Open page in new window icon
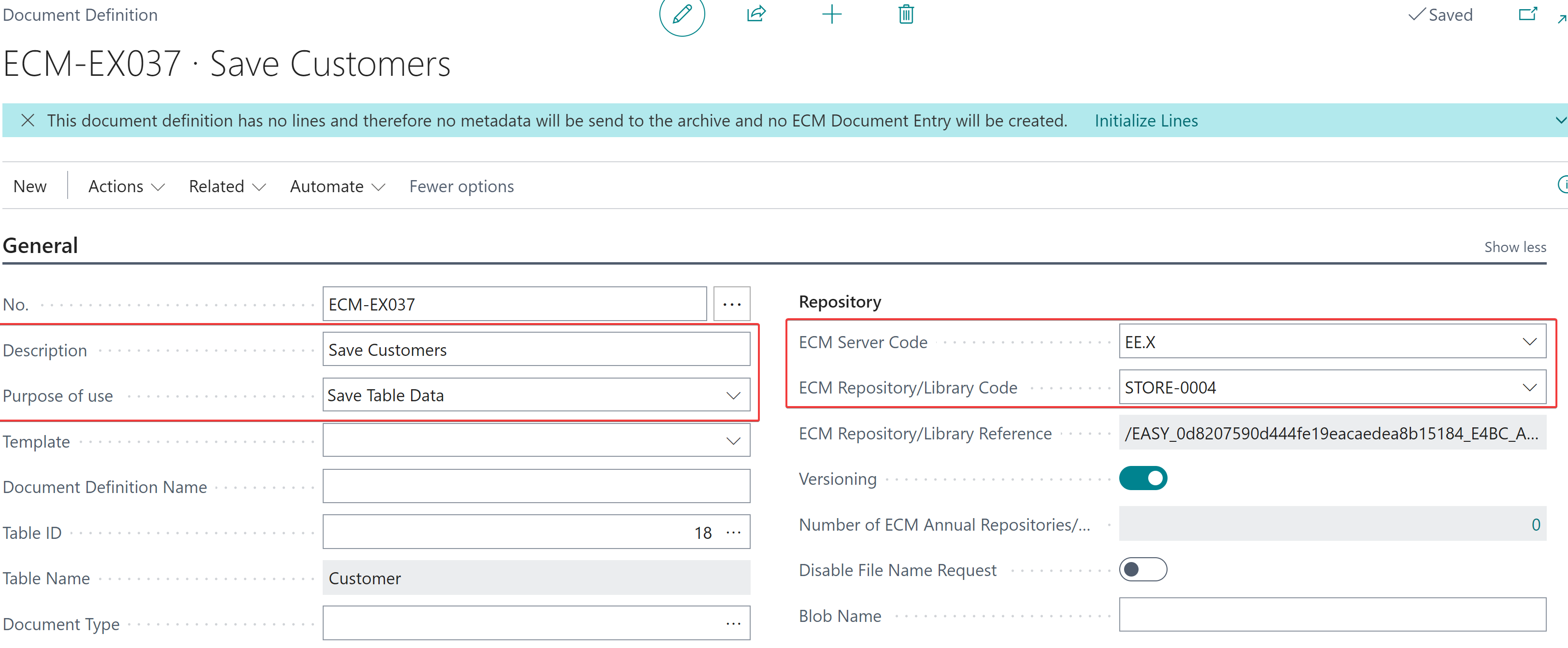 1527,14
